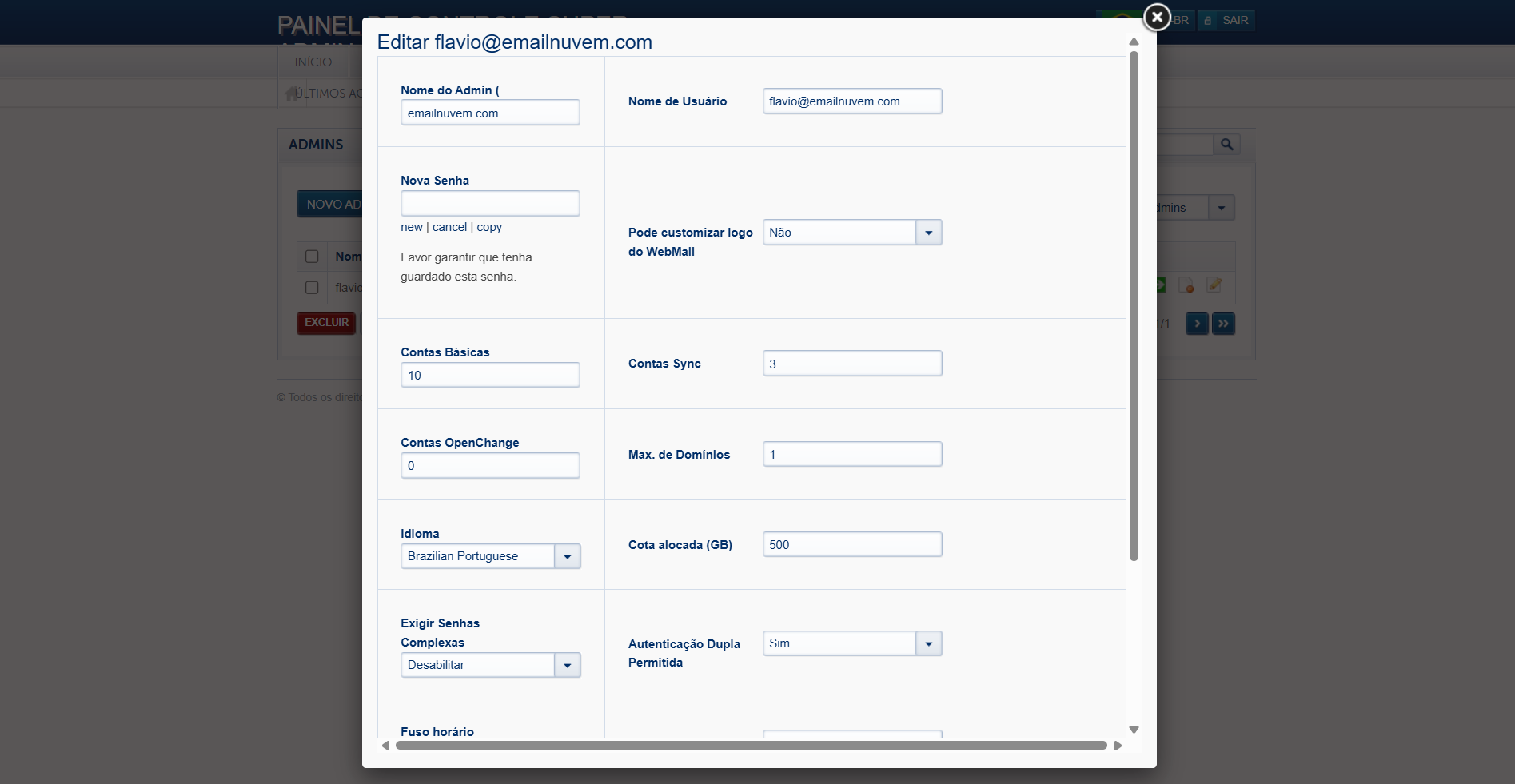Click the document delete icon in admin row
Image resolution: width=1515 pixels, height=784 pixels.
tap(1186, 285)
